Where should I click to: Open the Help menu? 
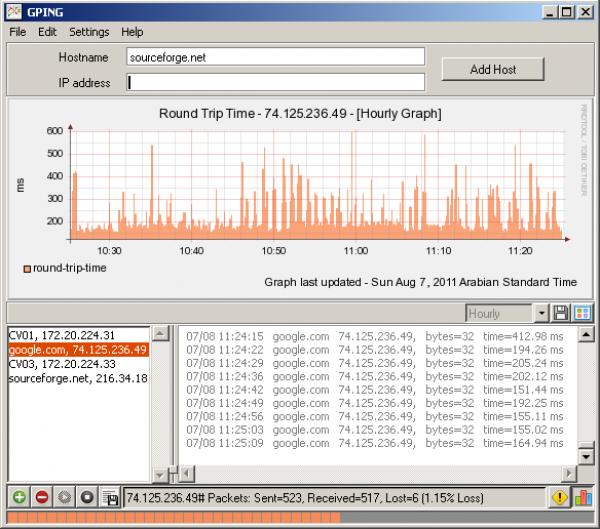(x=132, y=32)
